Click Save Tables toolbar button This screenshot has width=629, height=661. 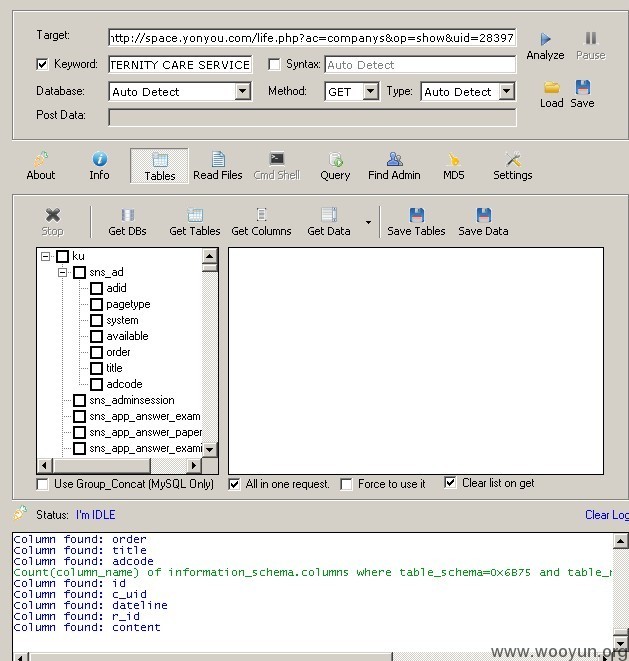coord(417,222)
